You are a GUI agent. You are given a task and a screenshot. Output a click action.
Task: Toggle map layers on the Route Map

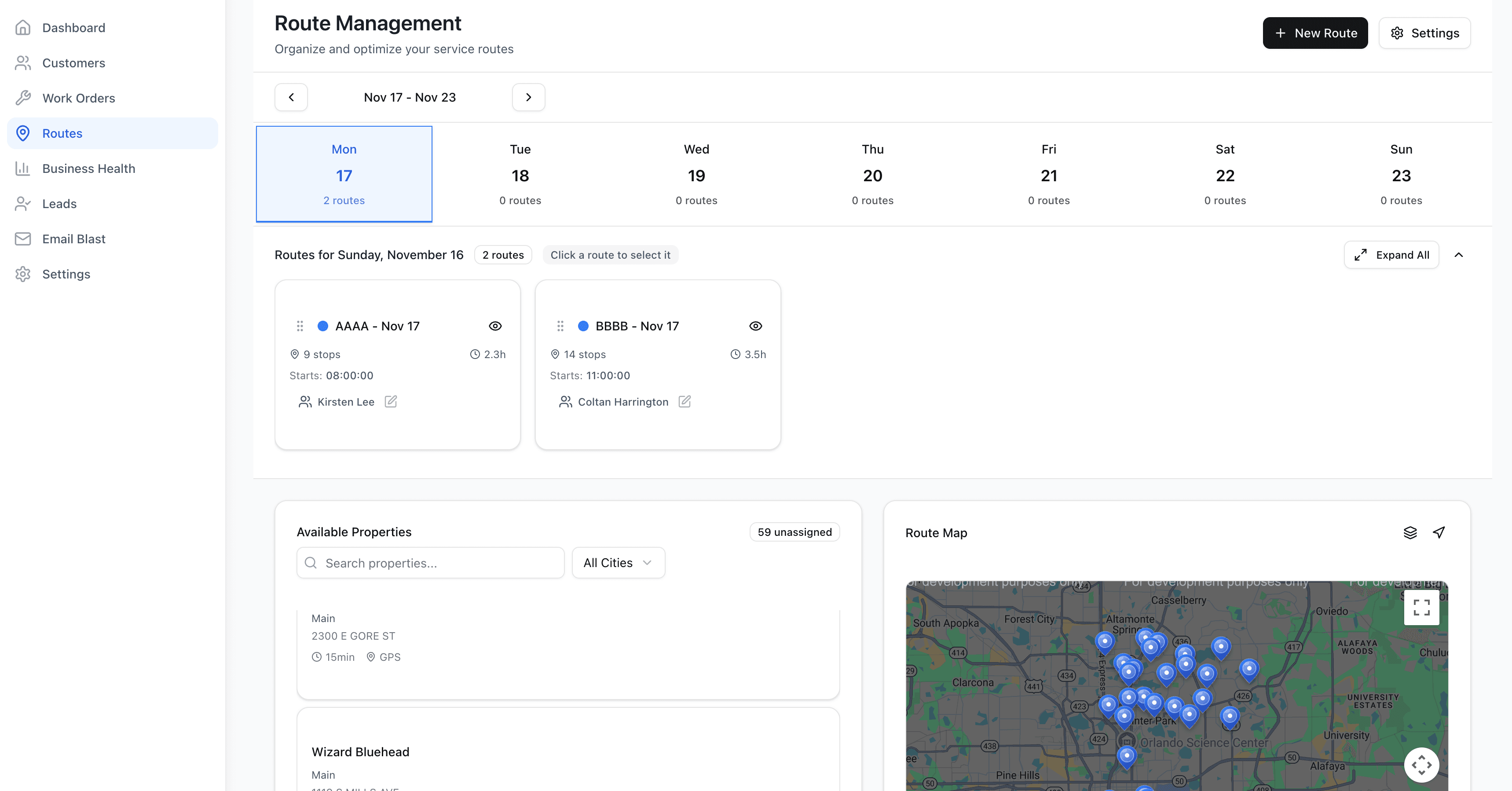(x=1410, y=533)
